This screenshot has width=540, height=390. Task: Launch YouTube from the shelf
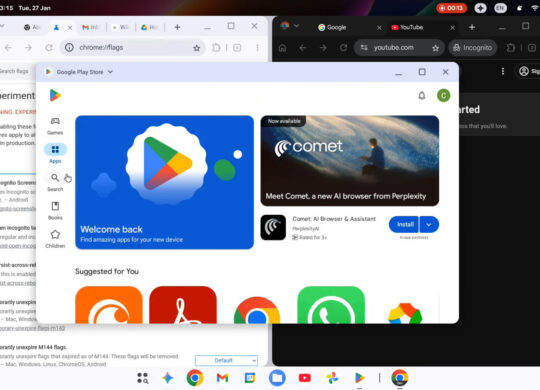(x=305, y=378)
